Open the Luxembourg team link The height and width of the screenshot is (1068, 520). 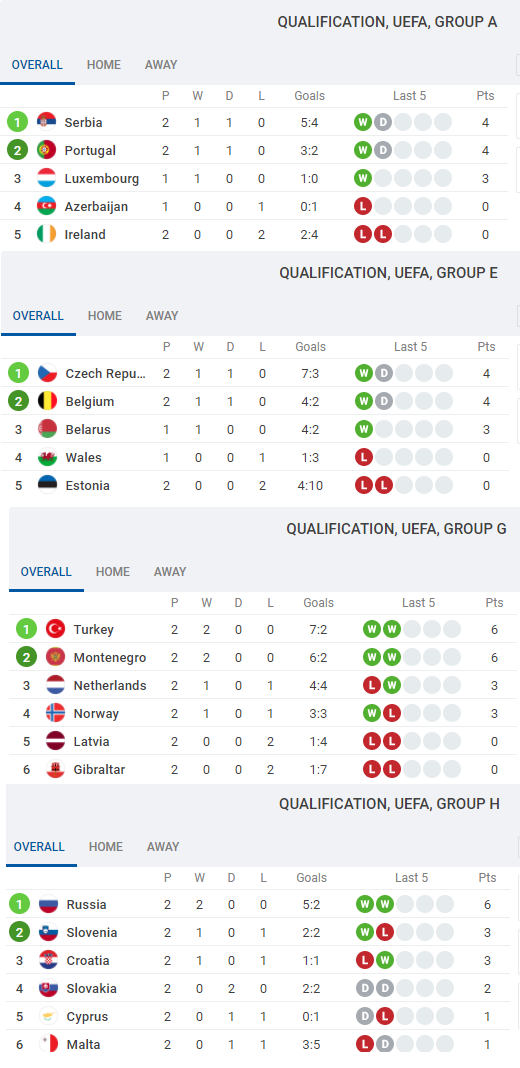click(x=102, y=178)
